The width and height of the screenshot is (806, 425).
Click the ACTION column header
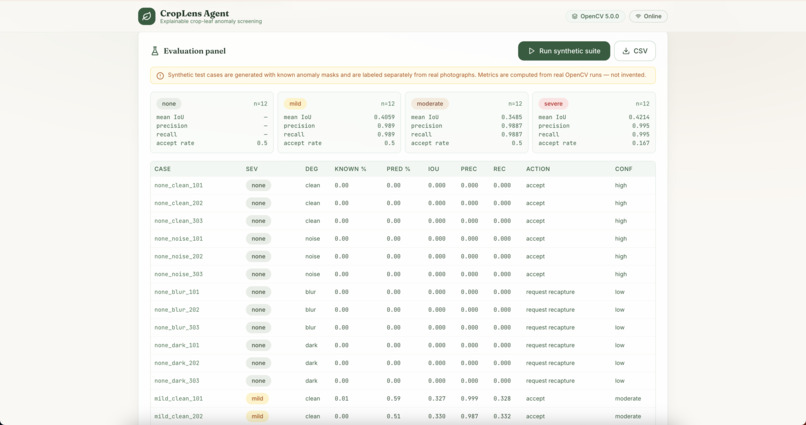click(538, 169)
